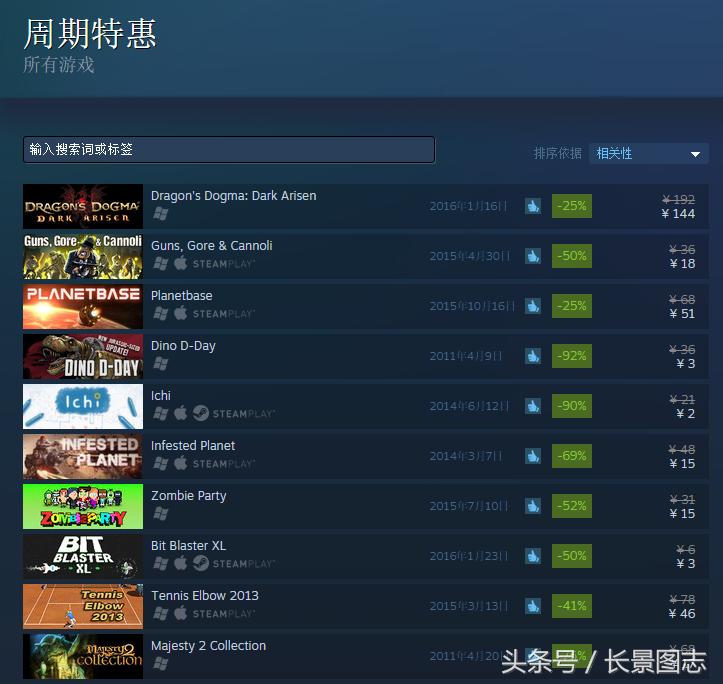
Task: Click Windows platform icon under Bit Blaster XL
Action: coord(160,563)
